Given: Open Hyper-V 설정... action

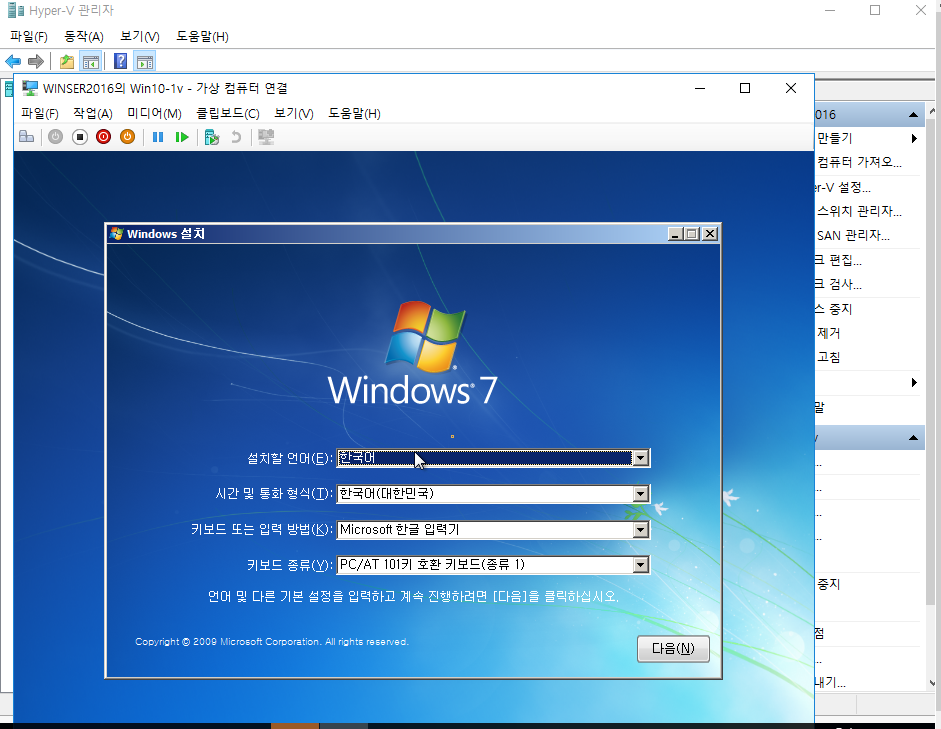Looking at the screenshot, I should point(843,187).
